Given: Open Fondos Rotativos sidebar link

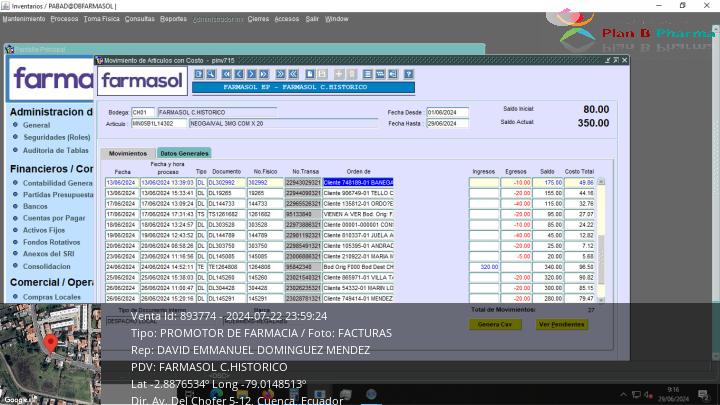Looking at the screenshot, I should [51, 242].
